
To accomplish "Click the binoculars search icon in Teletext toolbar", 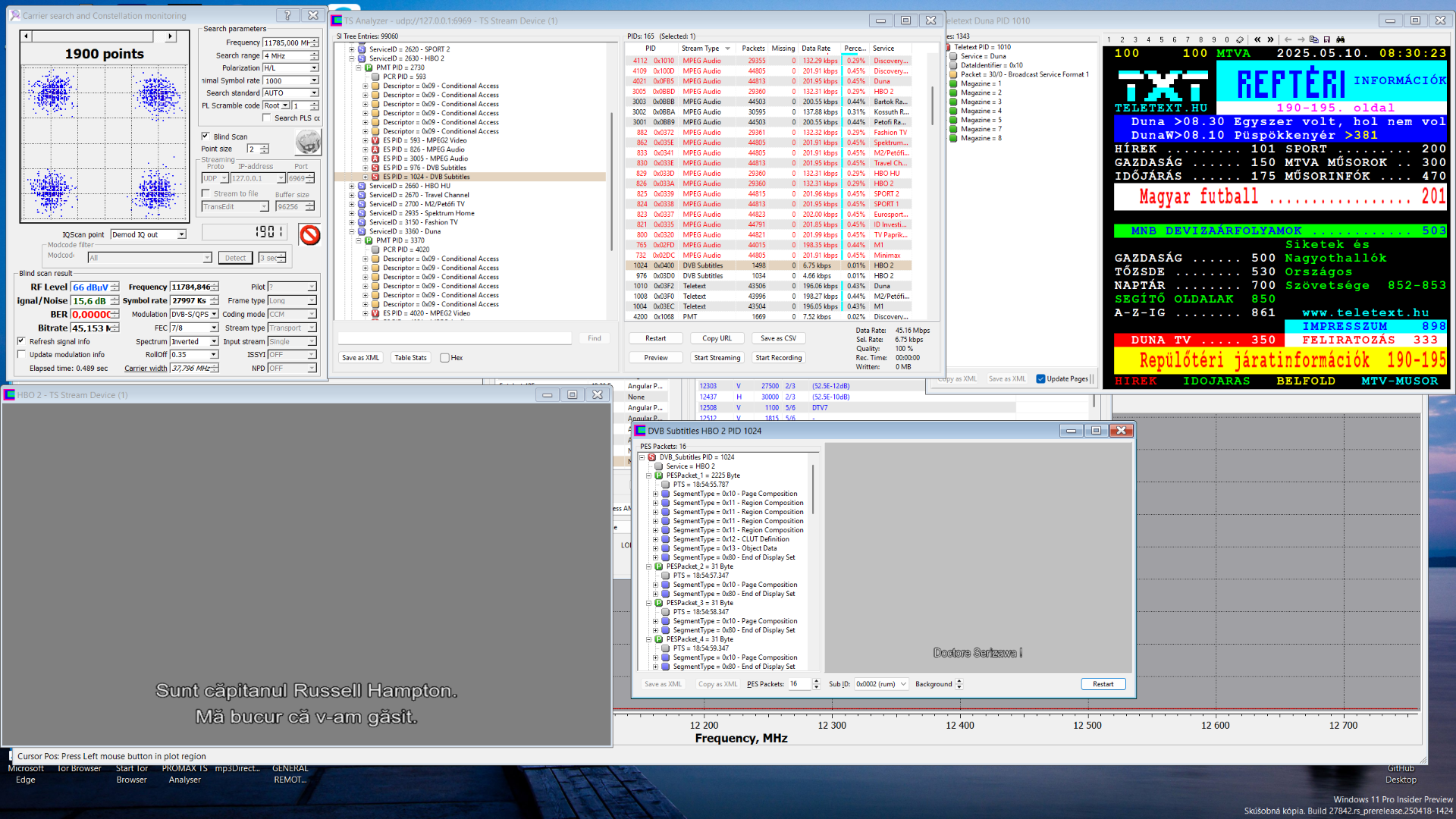I will pyautogui.click(x=1341, y=39).
